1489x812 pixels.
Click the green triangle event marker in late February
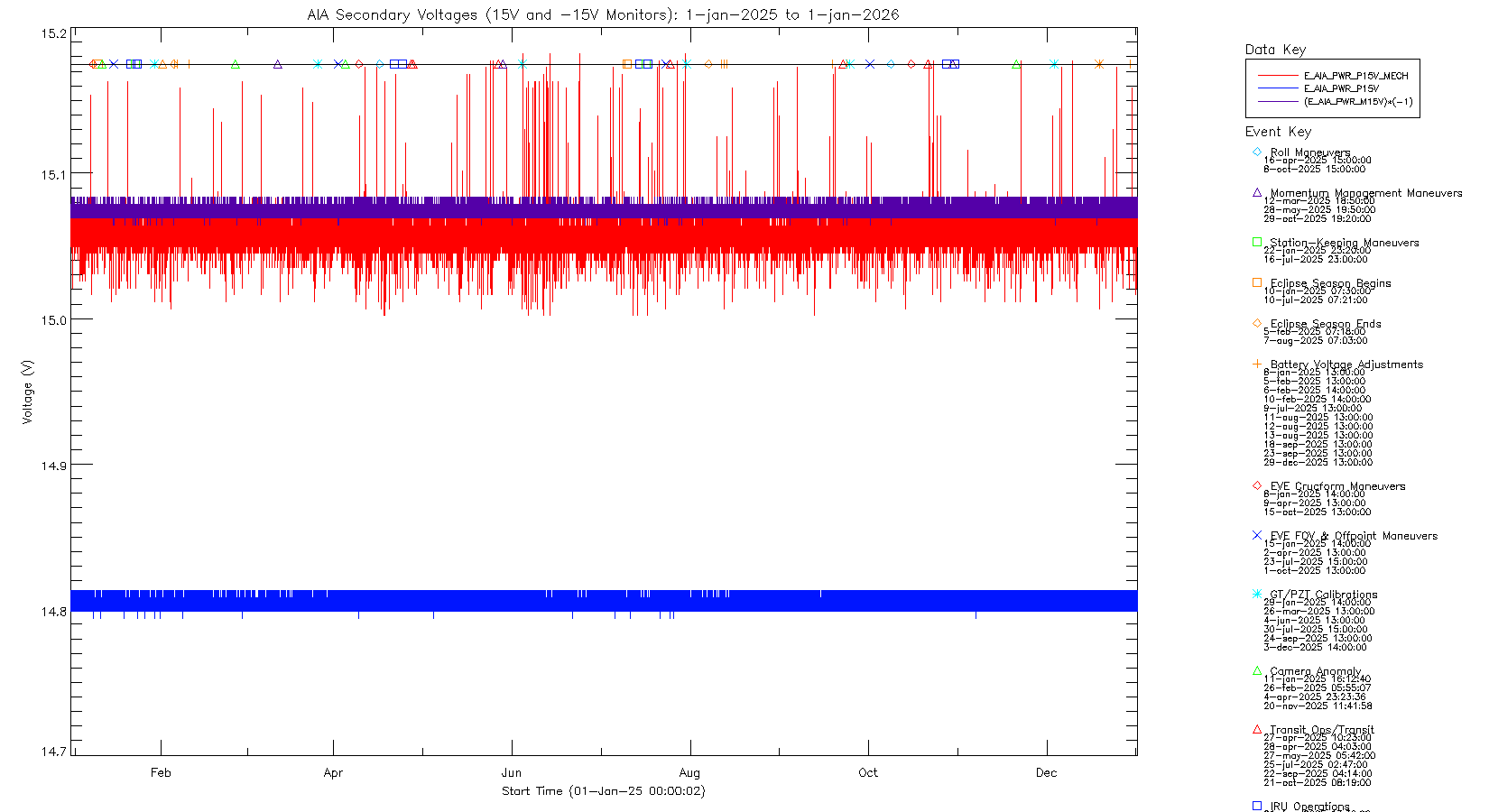pyautogui.click(x=236, y=64)
